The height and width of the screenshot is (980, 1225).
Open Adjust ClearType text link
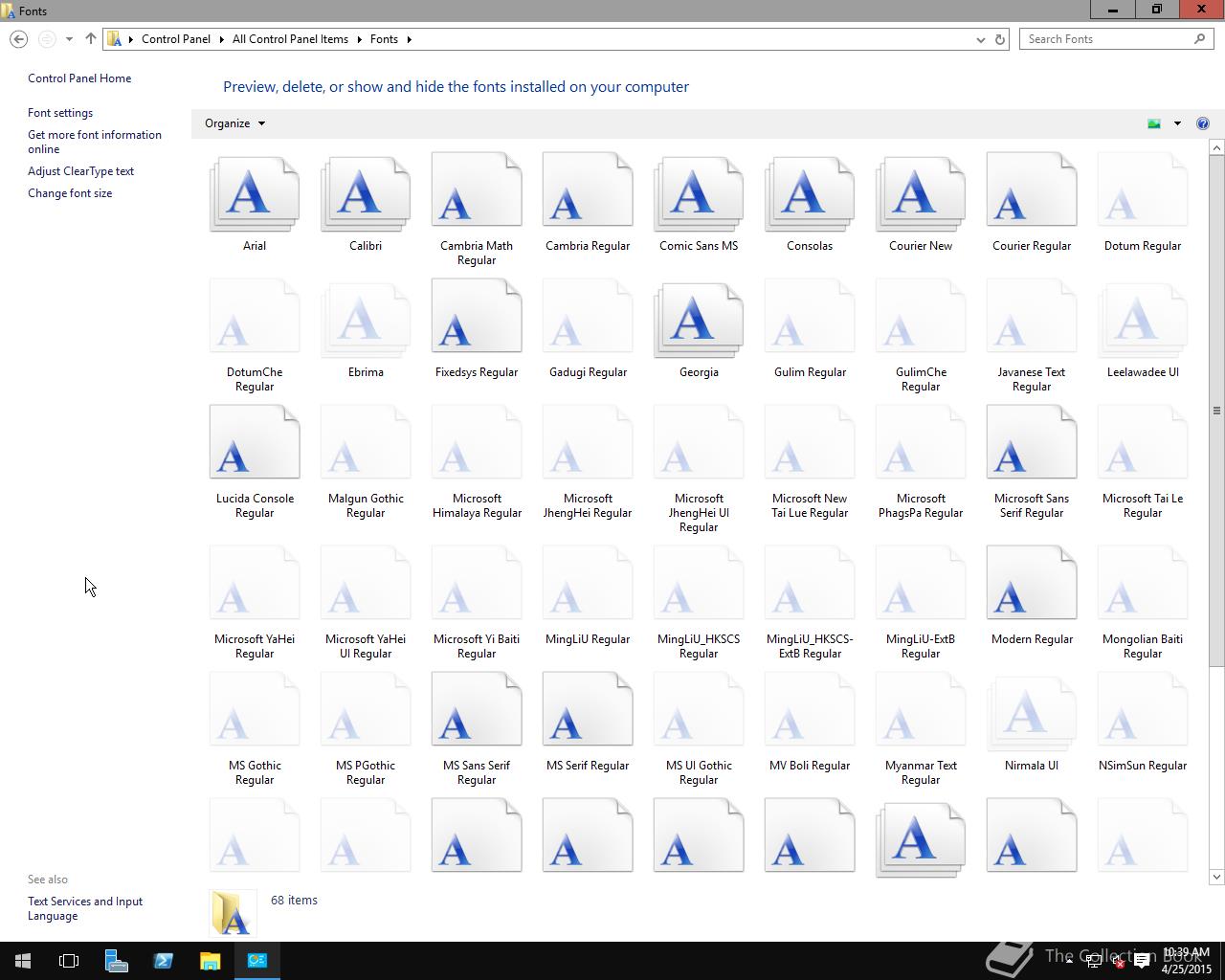pyautogui.click(x=80, y=171)
